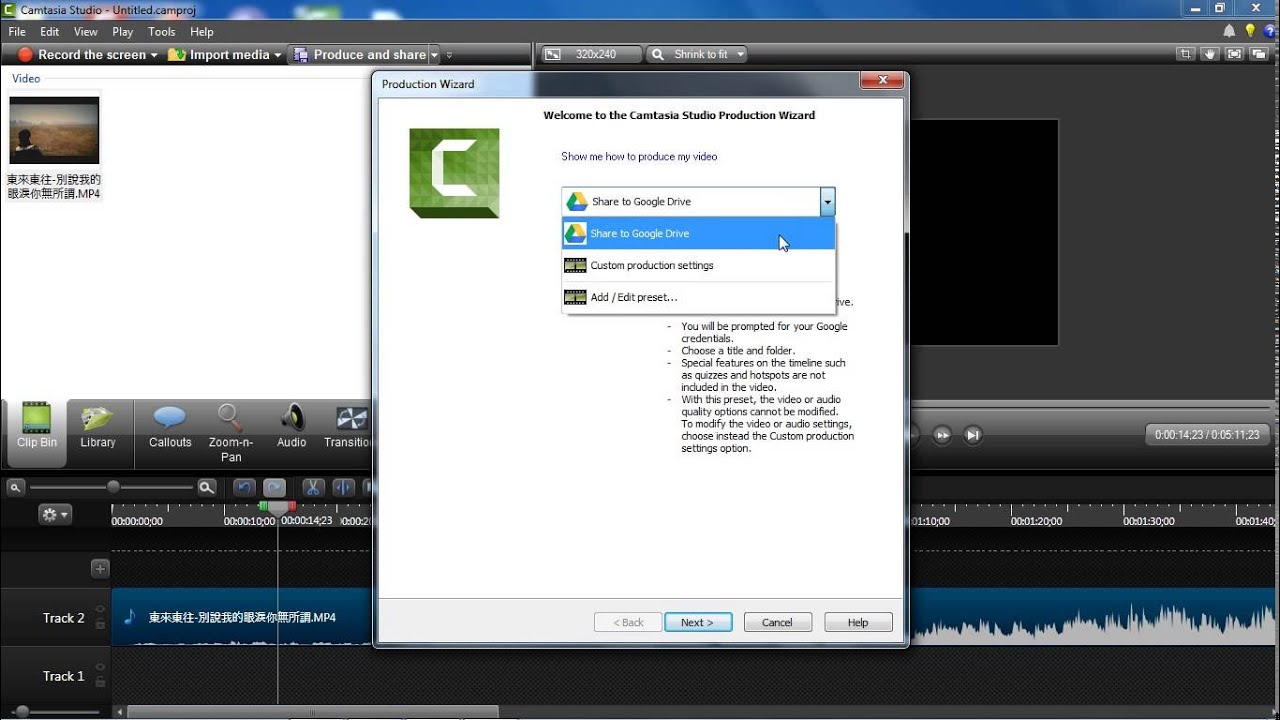Close the Production Wizard dialog
Viewport: 1280px width, 720px height.
pyautogui.click(x=881, y=81)
